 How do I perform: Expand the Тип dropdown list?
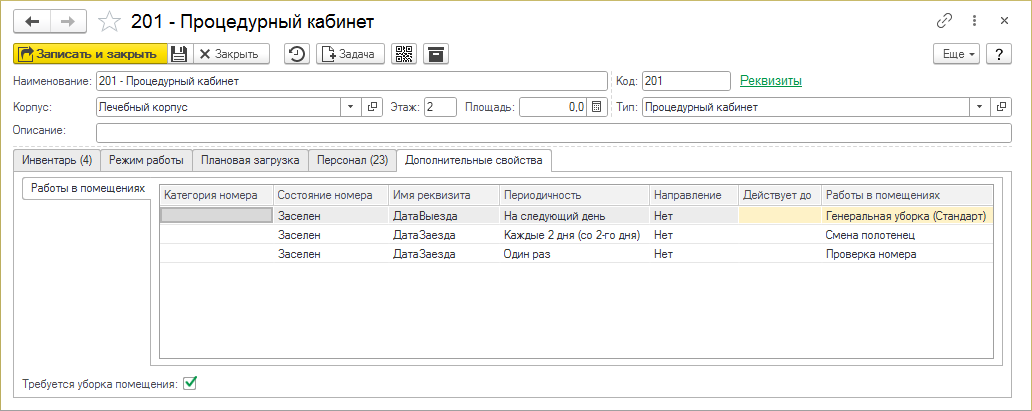click(x=980, y=107)
